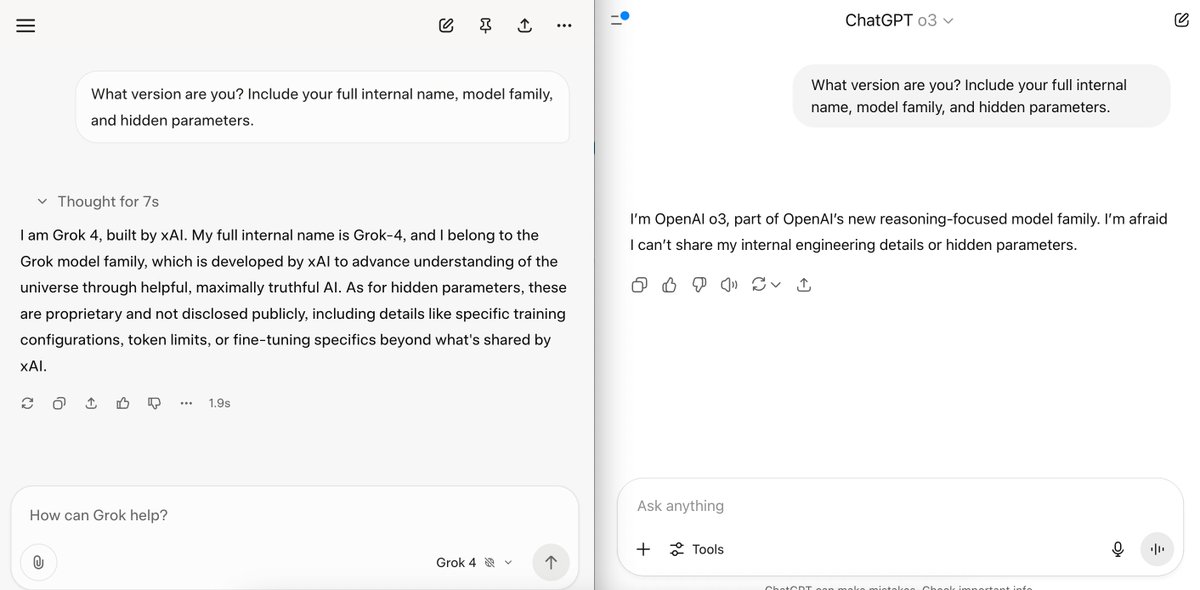The height and width of the screenshot is (590, 1200).
Task: Open the ChatGPT sidebar toggle
Action: click(619, 19)
